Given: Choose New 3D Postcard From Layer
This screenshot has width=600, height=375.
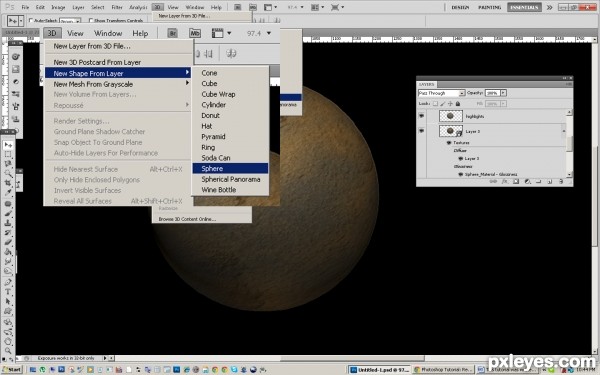Looking at the screenshot, I should pyautogui.click(x=118, y=62).
